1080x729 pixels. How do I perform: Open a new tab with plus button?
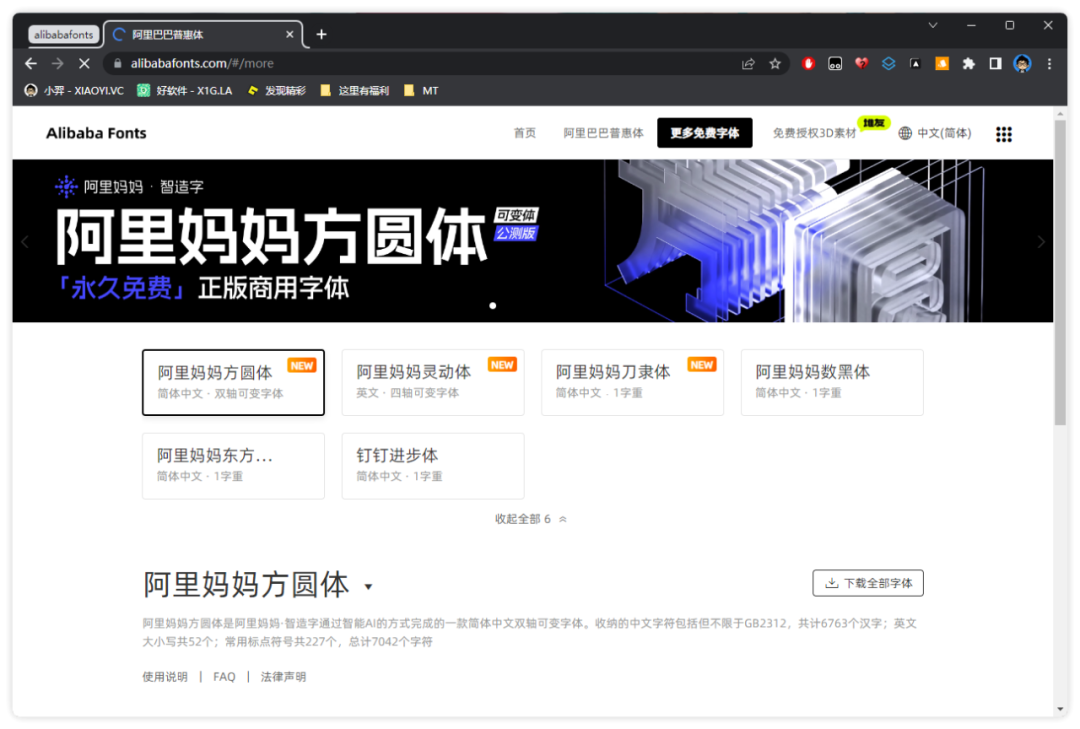click(x=321, y=34)
